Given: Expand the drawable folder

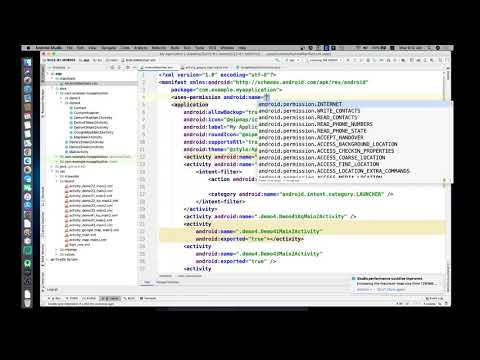Looking at the screenshot, I should click(57, 176).
